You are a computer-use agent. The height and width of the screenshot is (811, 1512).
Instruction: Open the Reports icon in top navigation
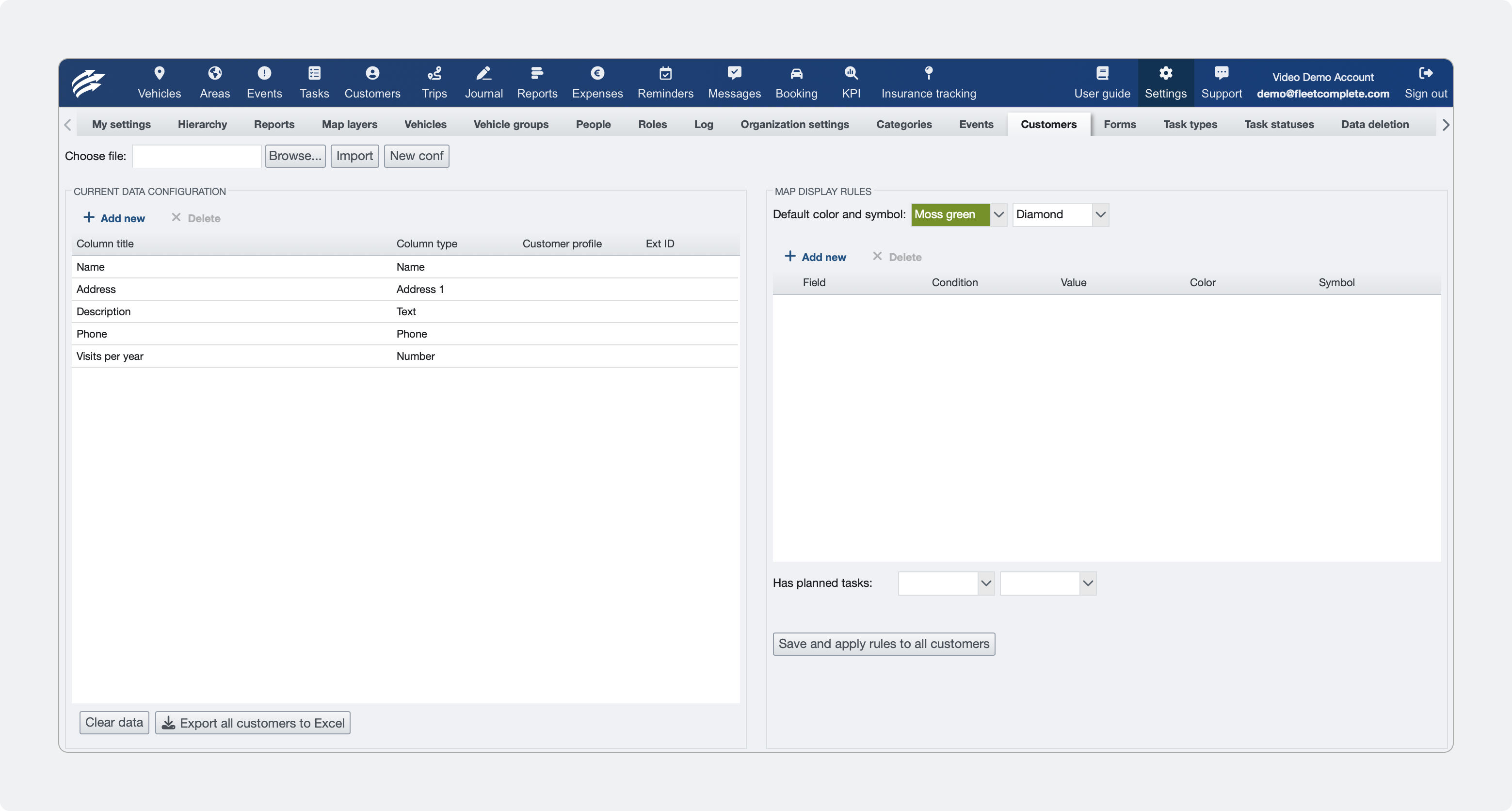pyautogui.click(x=537, y=73)
